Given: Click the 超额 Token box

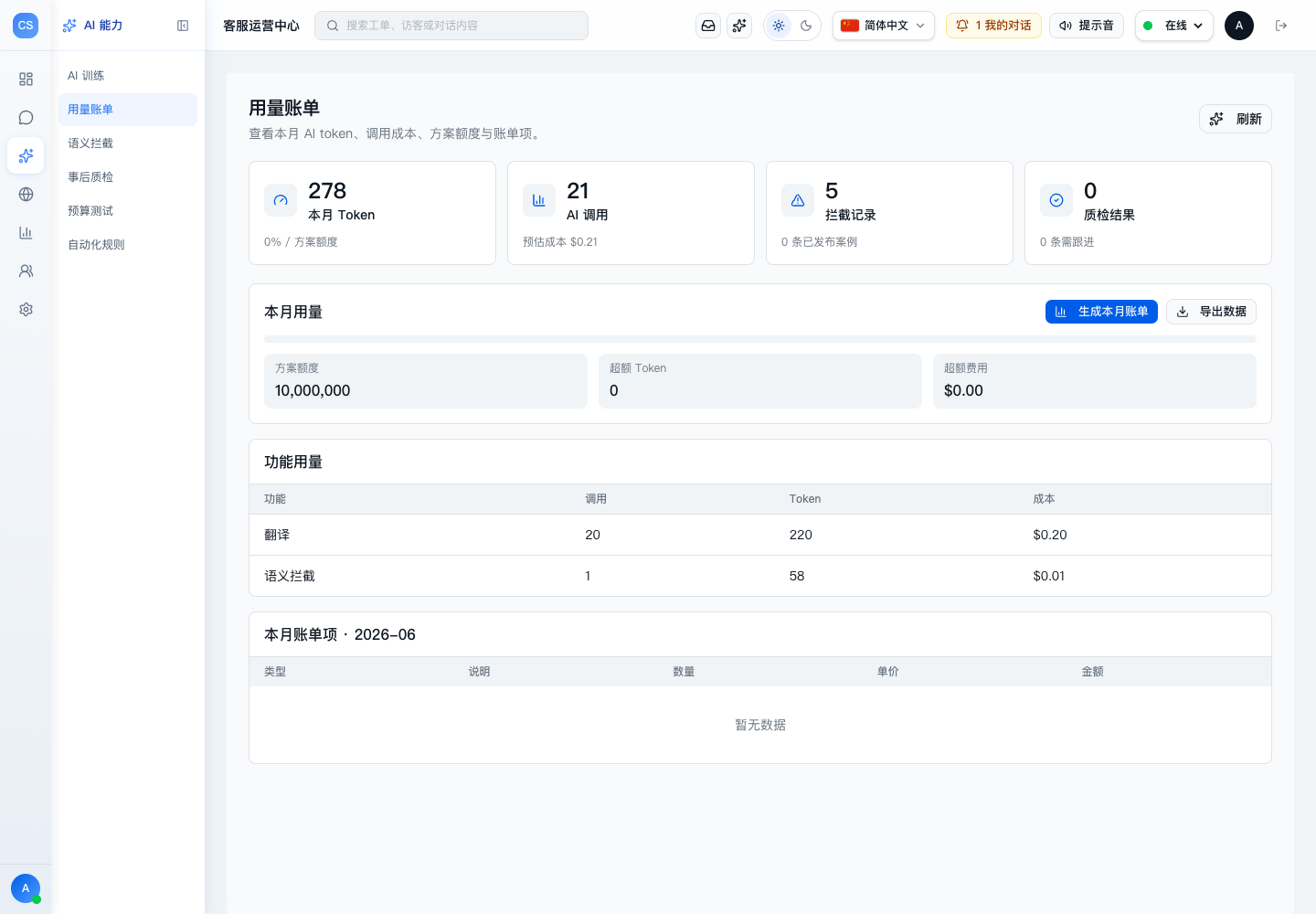Looking at the screenshot, I should pyautogui.click(x=760, y=381).
